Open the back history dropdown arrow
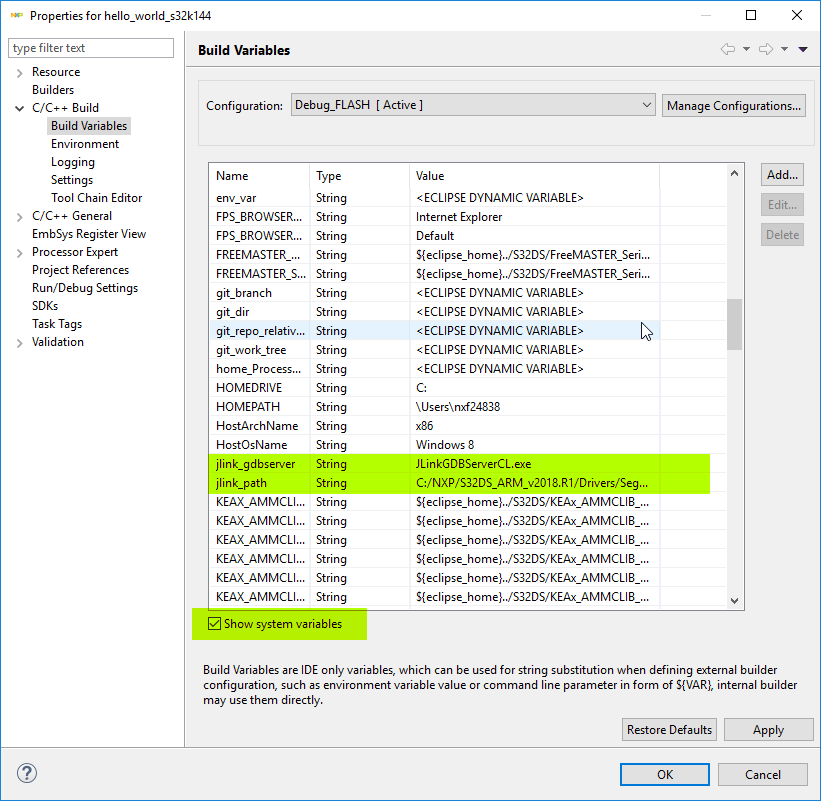 (746, 49)
